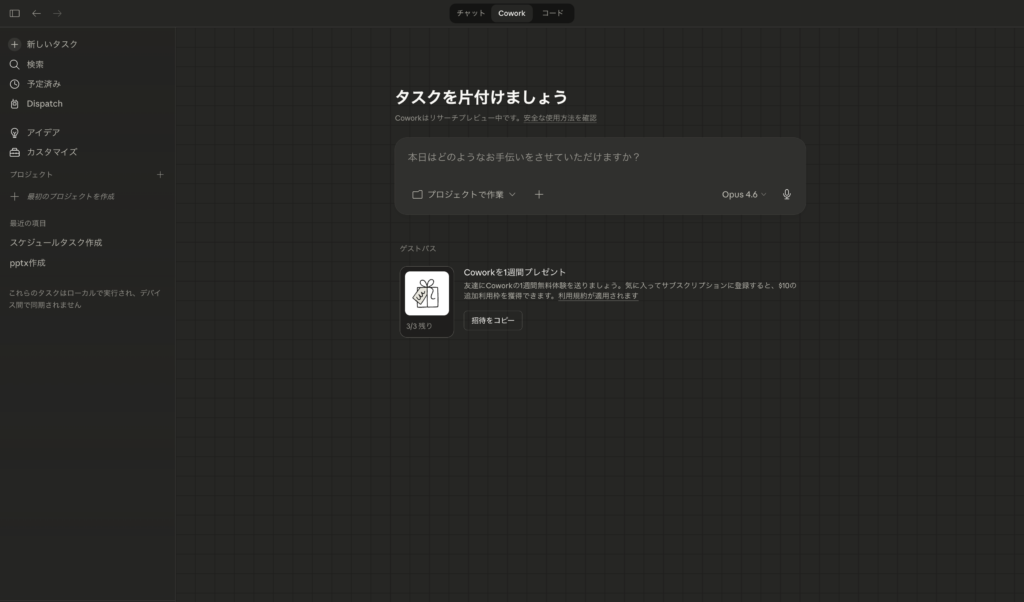Open アイデア using the lightbulb icon

click(x=38, y=131)
